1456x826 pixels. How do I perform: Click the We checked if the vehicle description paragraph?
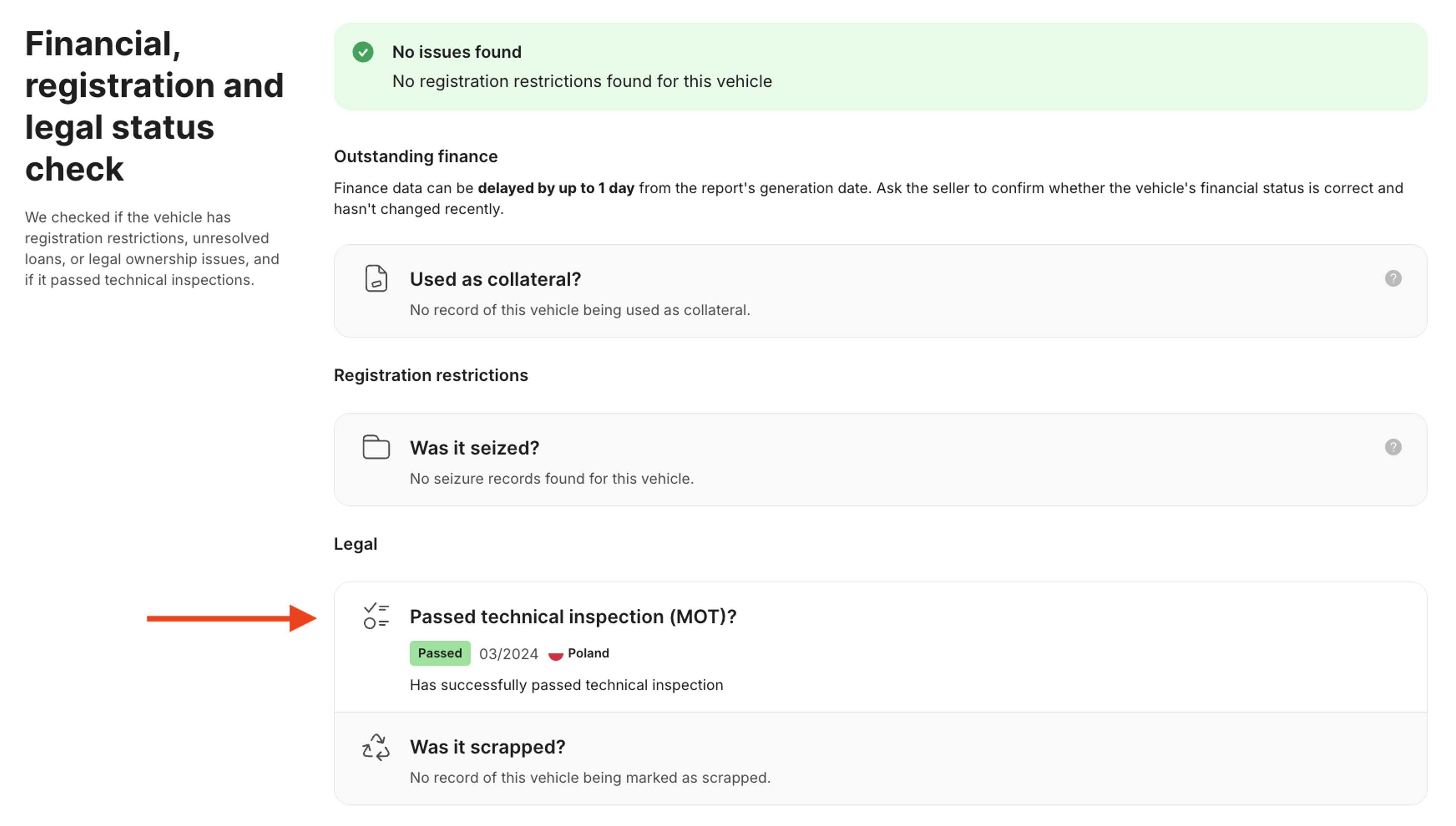152,248
